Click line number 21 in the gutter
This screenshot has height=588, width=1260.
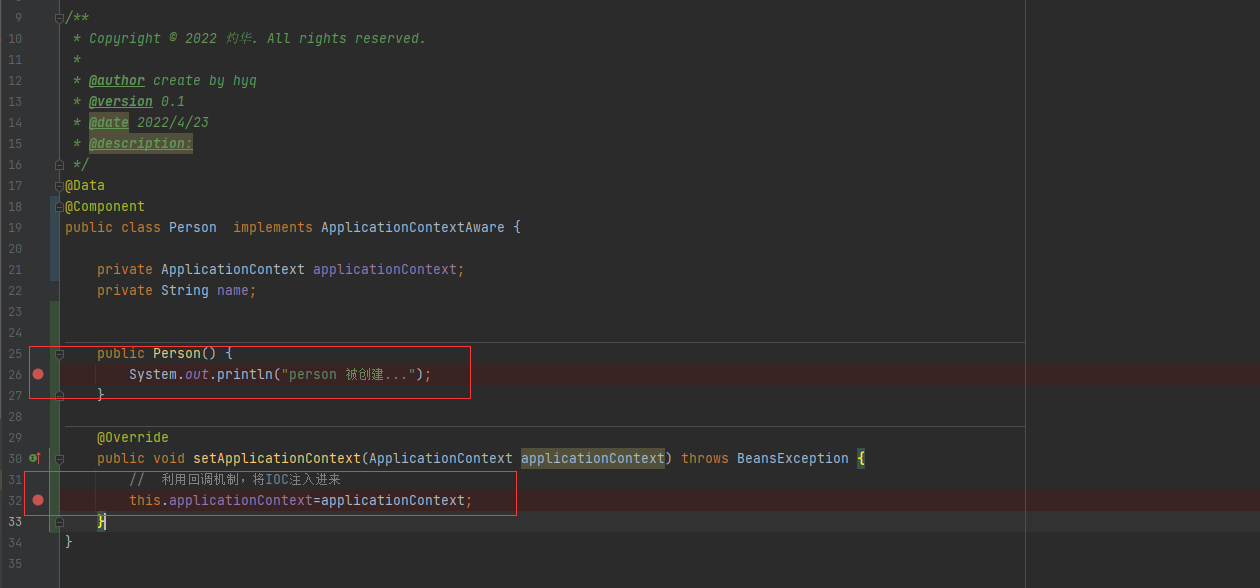pyautogui.click(x=15, y=269)
